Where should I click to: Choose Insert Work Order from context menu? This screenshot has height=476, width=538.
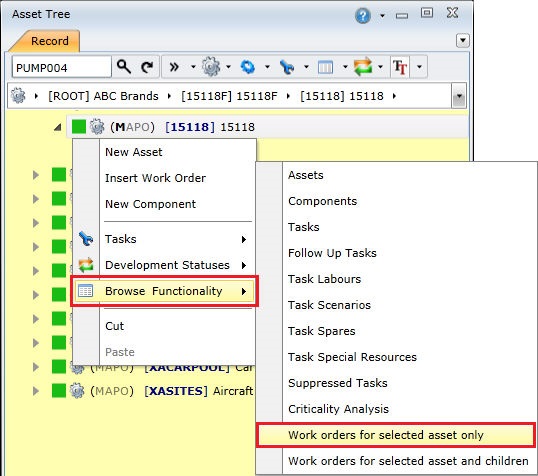pyautogui.click(x=155, y=178)
